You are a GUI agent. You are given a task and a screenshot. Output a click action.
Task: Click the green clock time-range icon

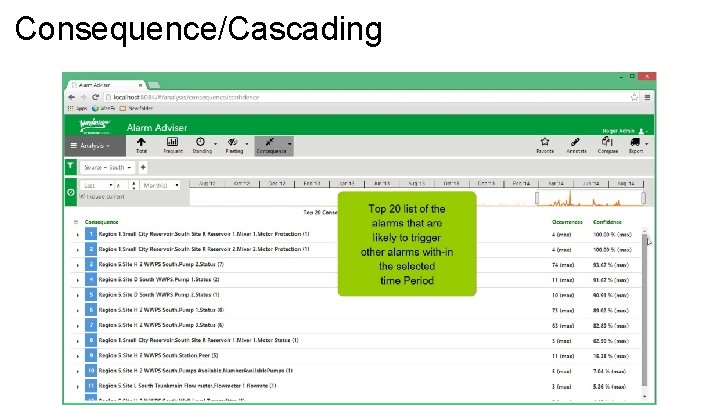(x=71, y=192)
